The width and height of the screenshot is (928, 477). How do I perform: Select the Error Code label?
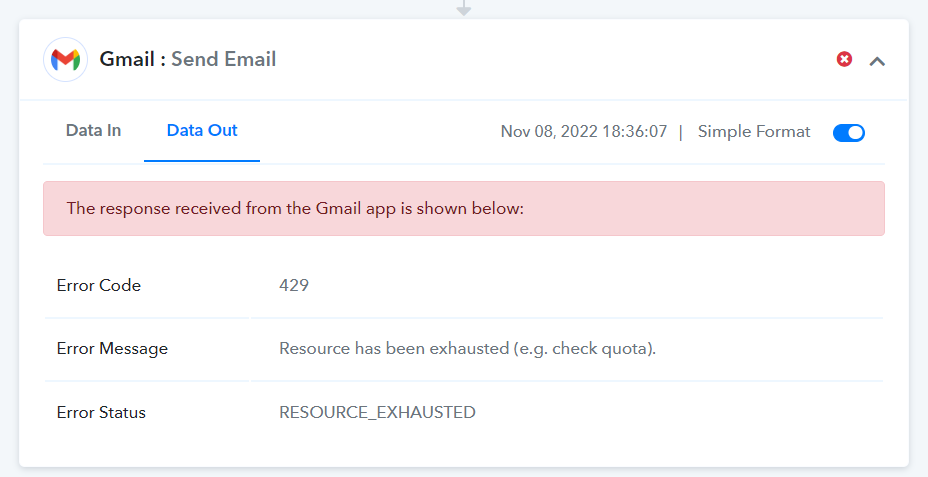pos(99,285)
